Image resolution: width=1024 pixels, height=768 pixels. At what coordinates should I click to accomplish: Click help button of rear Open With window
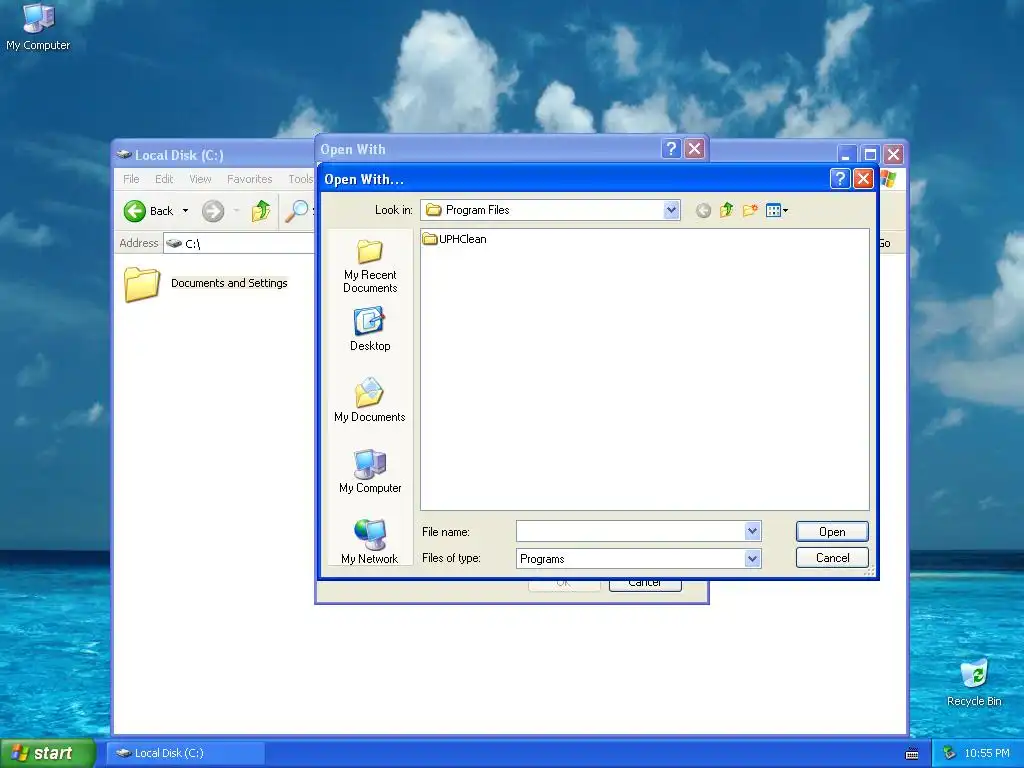(671, 149)
